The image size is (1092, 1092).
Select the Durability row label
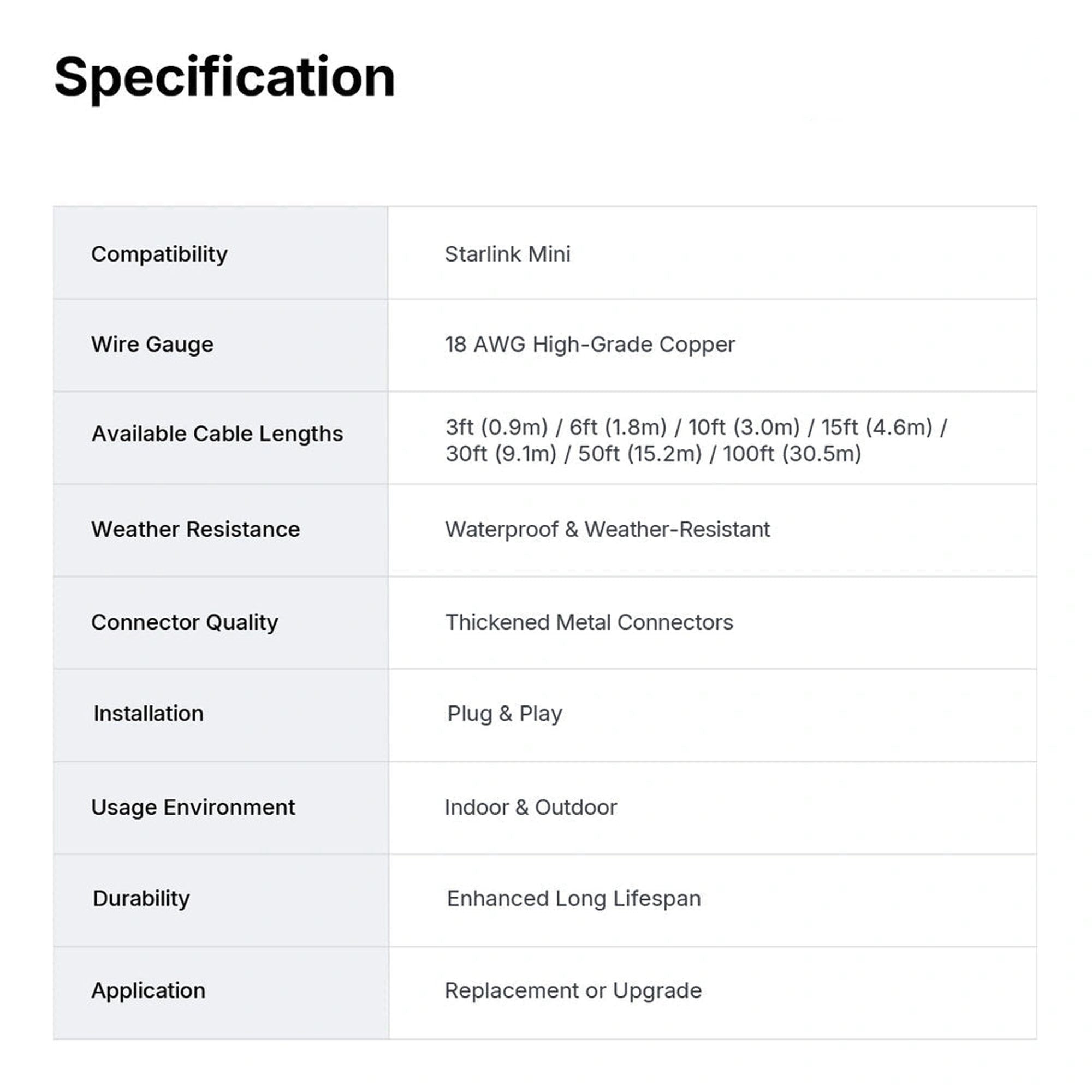[x=141, y=899]
